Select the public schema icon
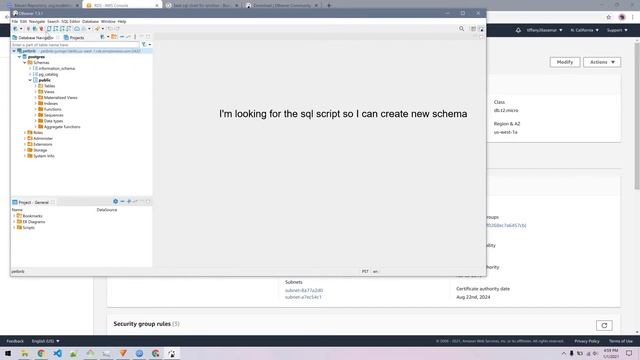Image resolution: width=640 pixels, height=360 pixels. [x=36, y=80]
